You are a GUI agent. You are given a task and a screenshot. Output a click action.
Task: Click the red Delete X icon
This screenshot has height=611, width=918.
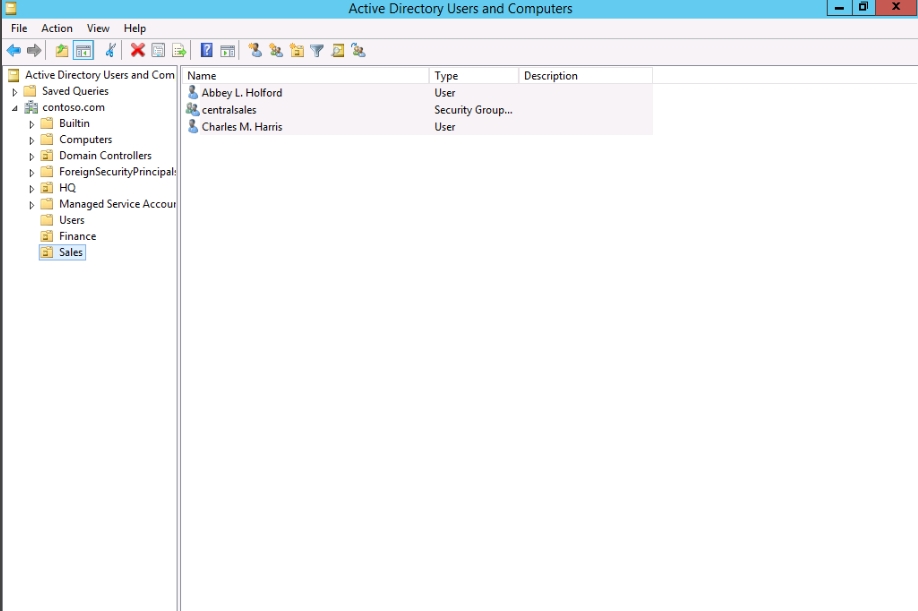pyautogui.click(x=138, y=51)
